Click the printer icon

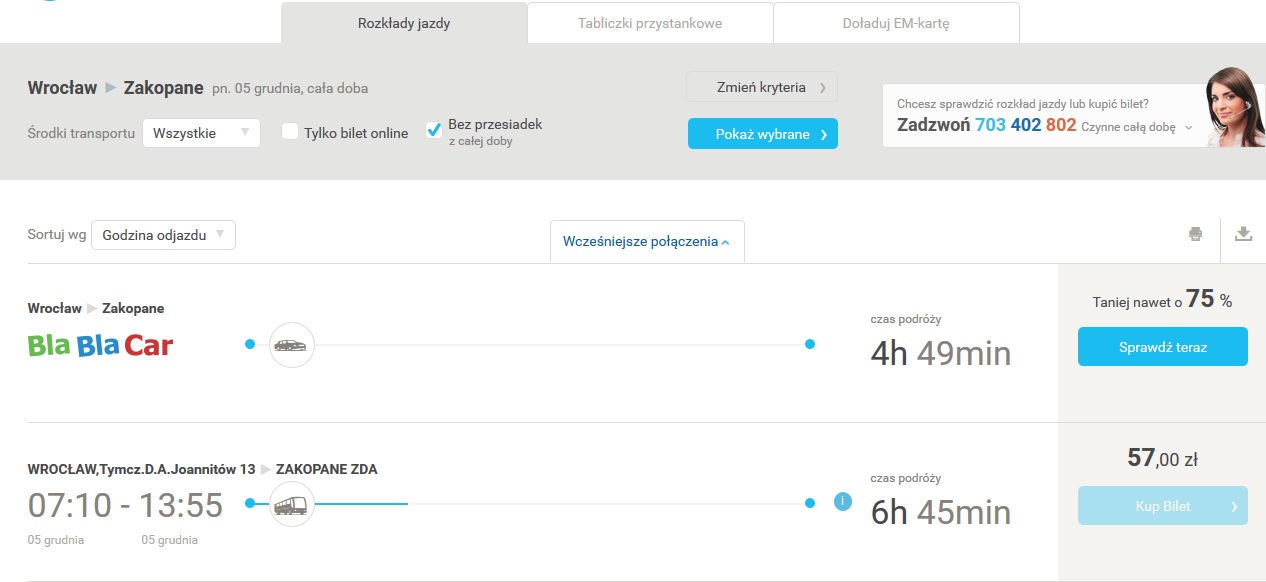(x=1195, y=234)
